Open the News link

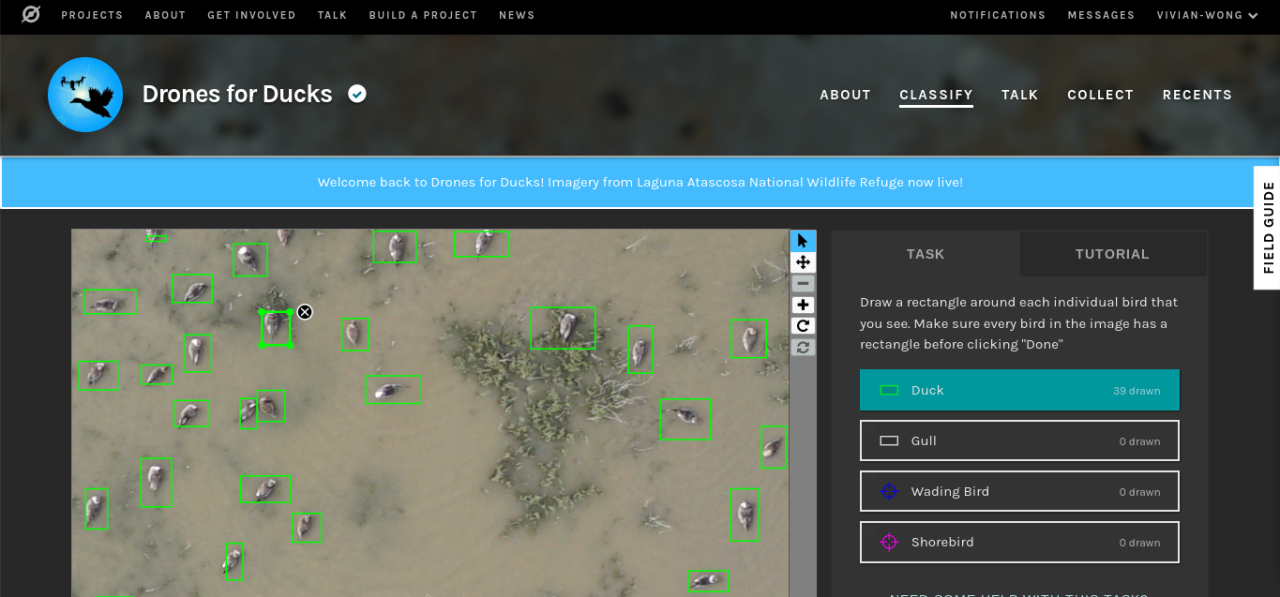point(516,15)
